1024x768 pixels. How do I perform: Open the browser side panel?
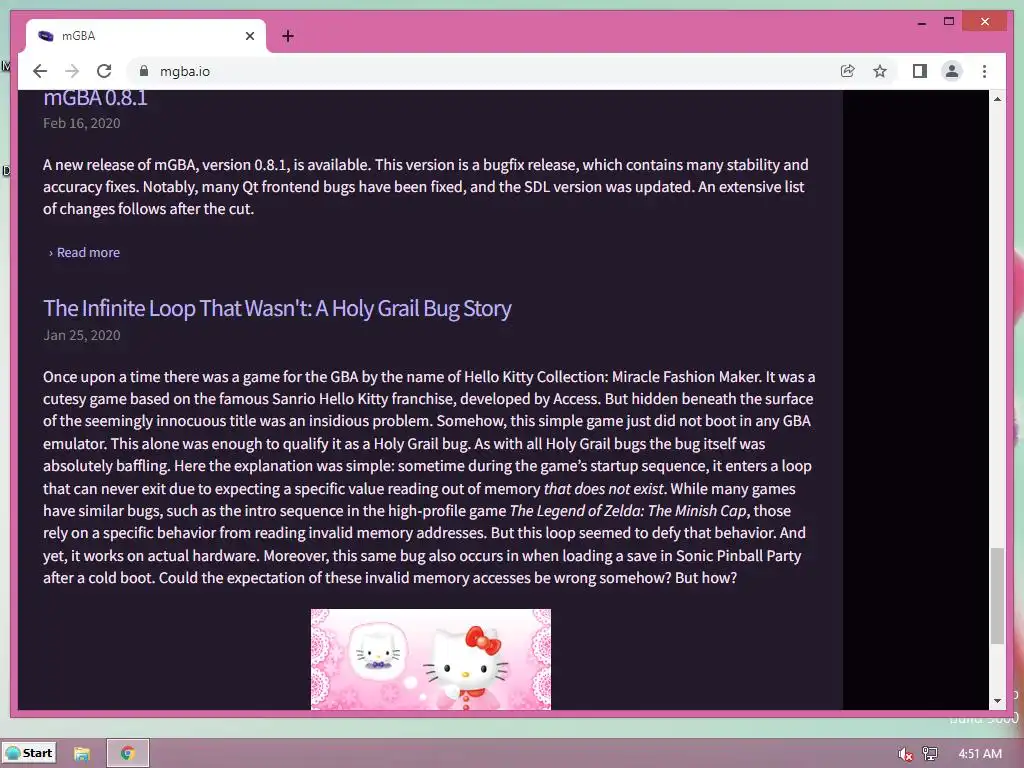920,71
